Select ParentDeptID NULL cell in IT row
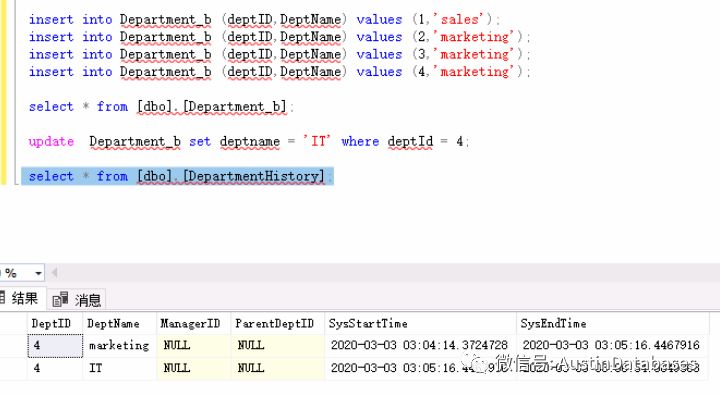 [277, 368]
